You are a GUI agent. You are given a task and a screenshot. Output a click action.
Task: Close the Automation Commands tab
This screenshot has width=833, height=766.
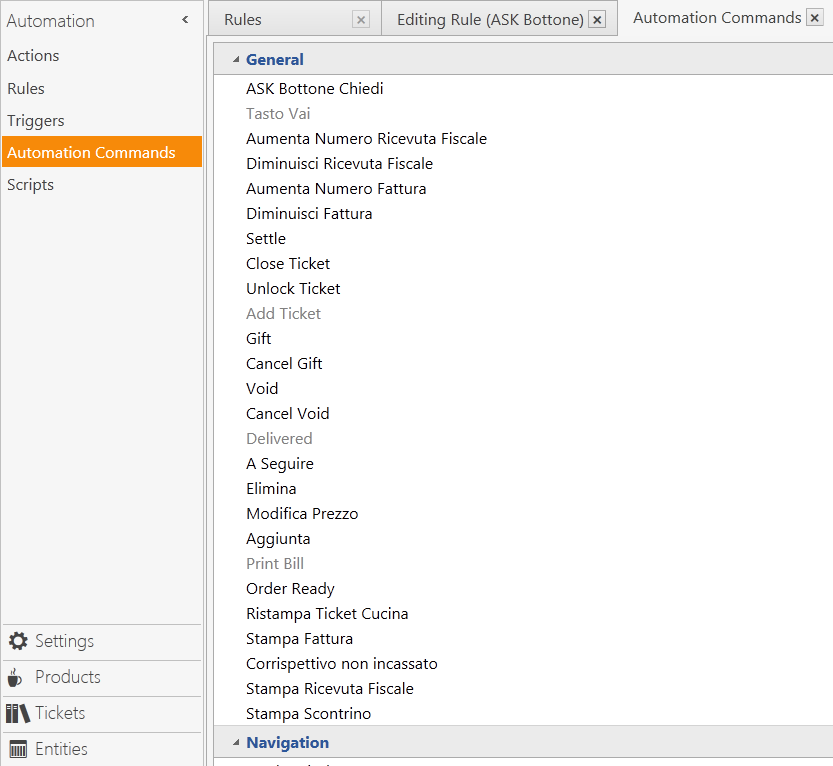click(x=816, y=17)
